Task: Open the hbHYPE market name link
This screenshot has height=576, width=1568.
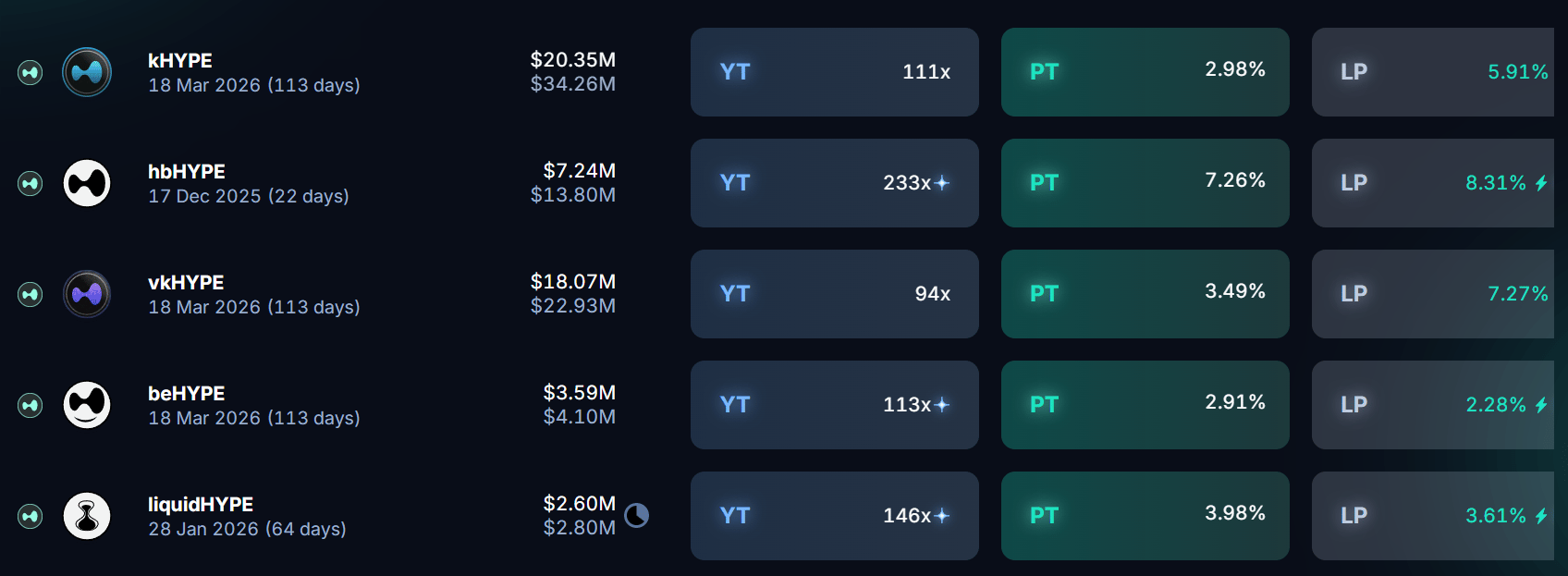Action: (187, 171)
